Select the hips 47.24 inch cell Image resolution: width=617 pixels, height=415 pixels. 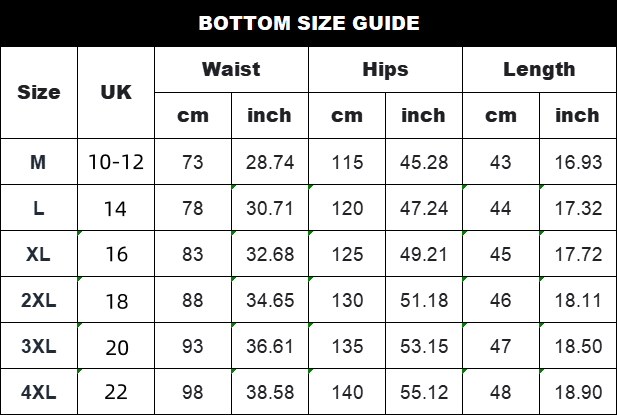[x=424, y=208]
